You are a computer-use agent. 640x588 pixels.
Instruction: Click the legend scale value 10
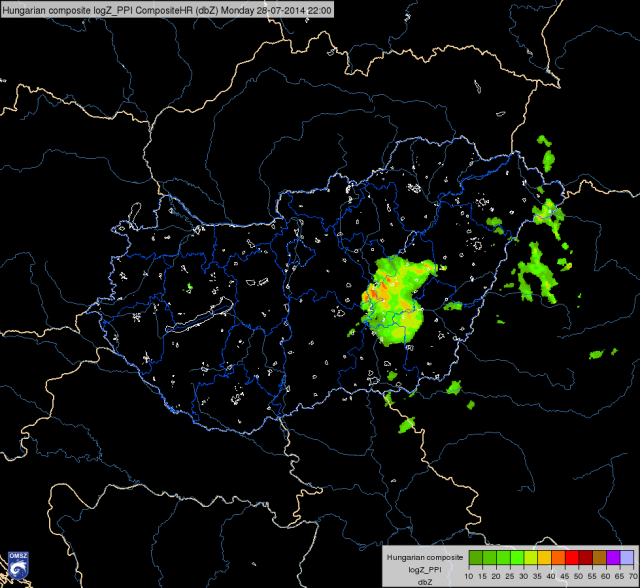pos(469,577)
